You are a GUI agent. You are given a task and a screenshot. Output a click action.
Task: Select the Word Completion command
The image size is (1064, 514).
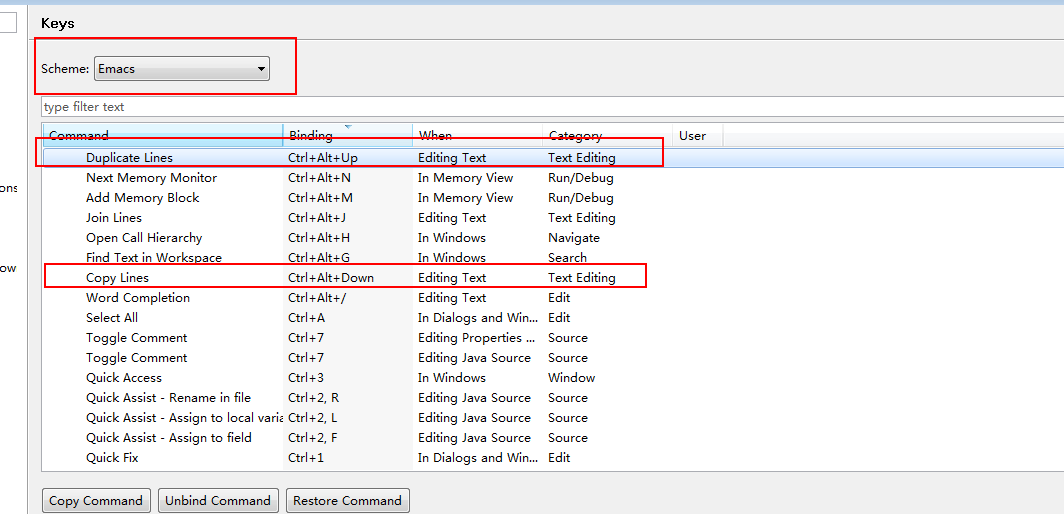point(137,298)
